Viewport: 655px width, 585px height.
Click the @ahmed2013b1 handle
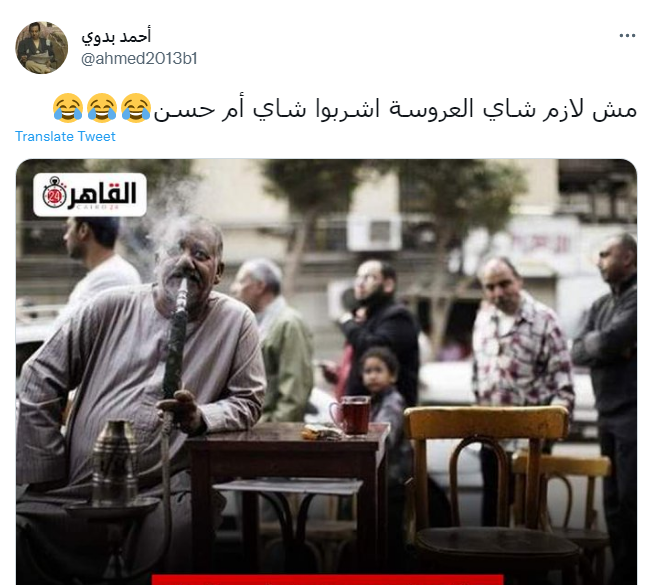[139, 58]
